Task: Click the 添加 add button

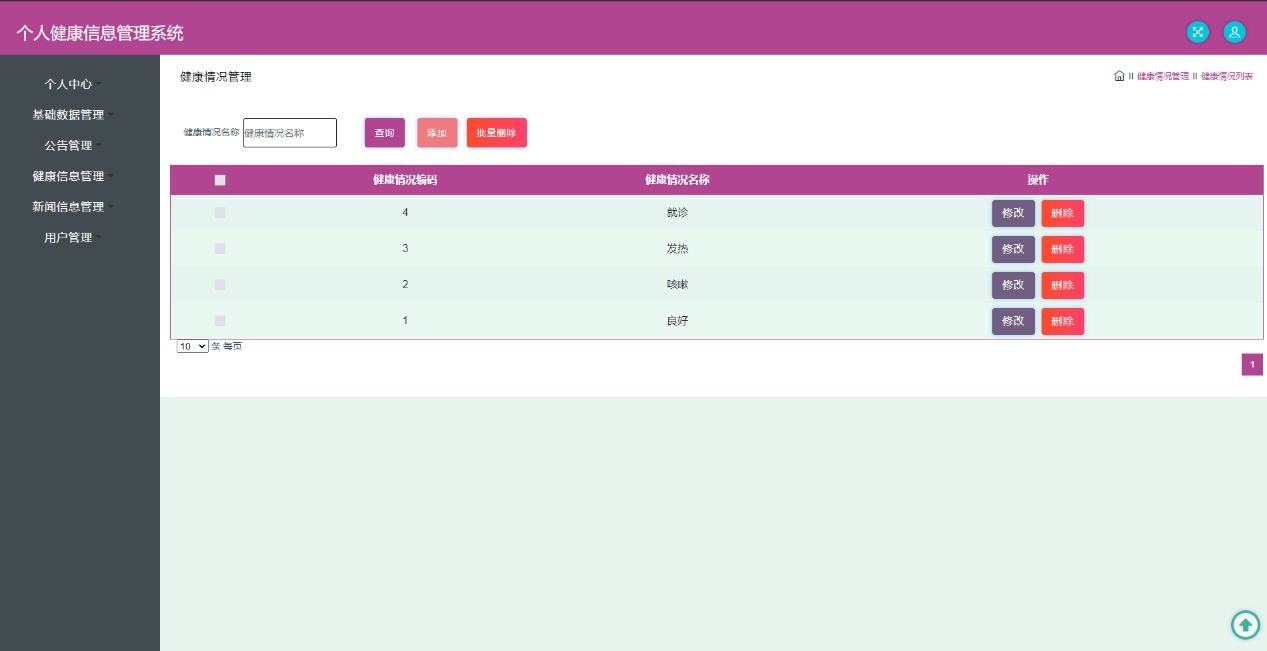Action: click(x=437, y=133)
